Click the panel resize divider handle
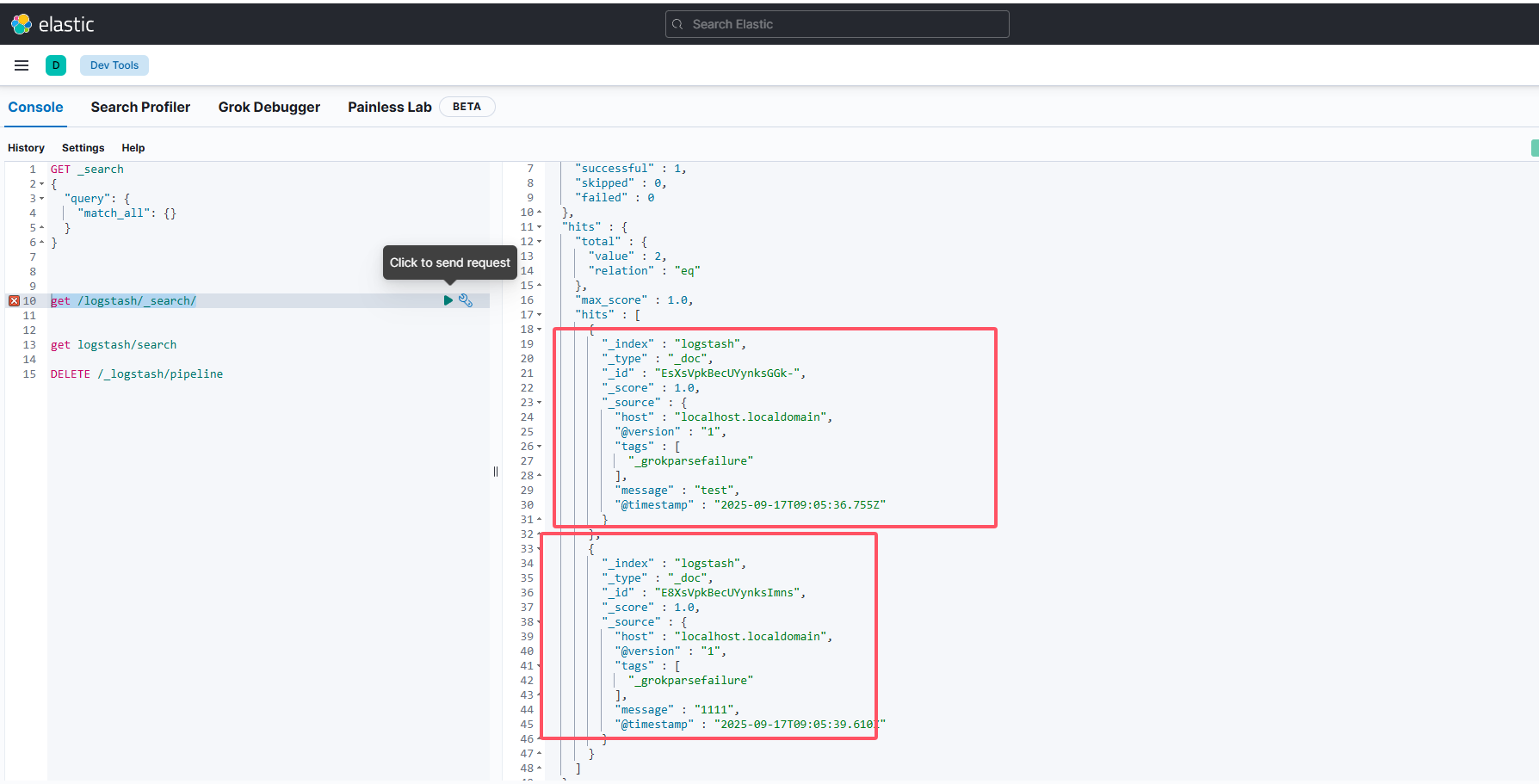This screenshot has height=784, width=1539. 496,472
